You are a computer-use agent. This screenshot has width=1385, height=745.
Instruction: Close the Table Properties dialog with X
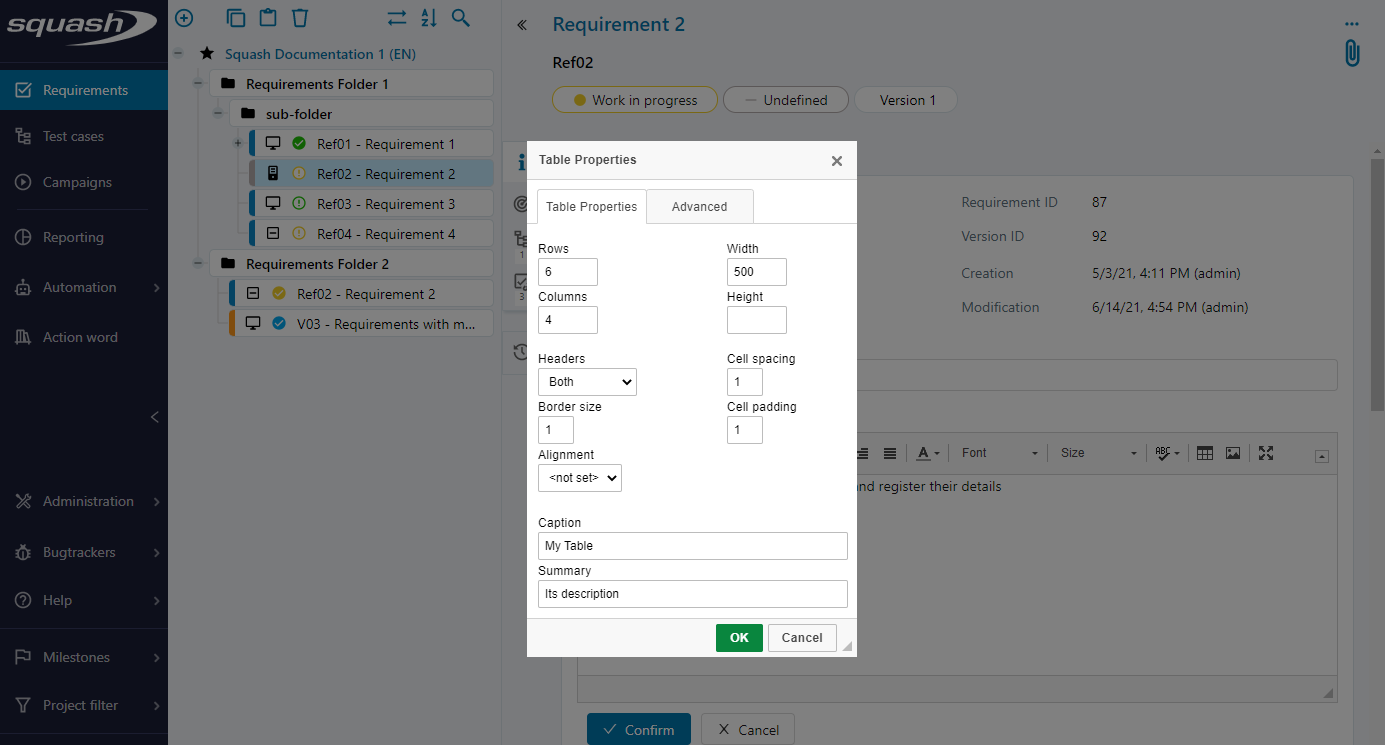[837, 161]
